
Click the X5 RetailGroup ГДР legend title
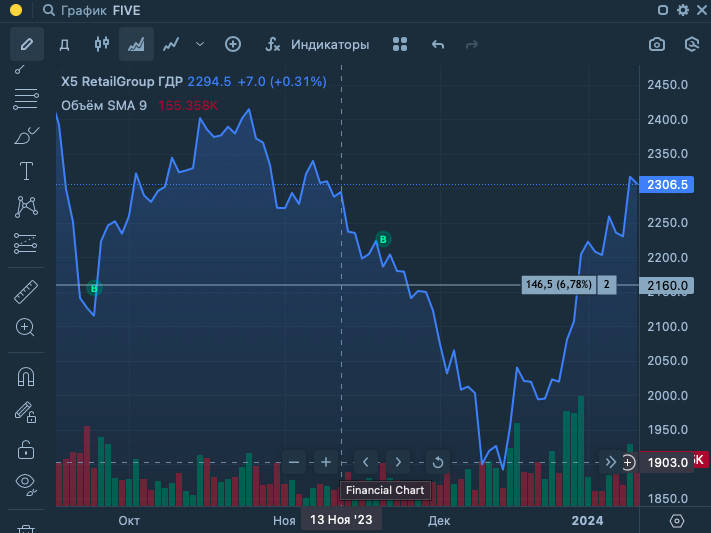pos(122,82)
